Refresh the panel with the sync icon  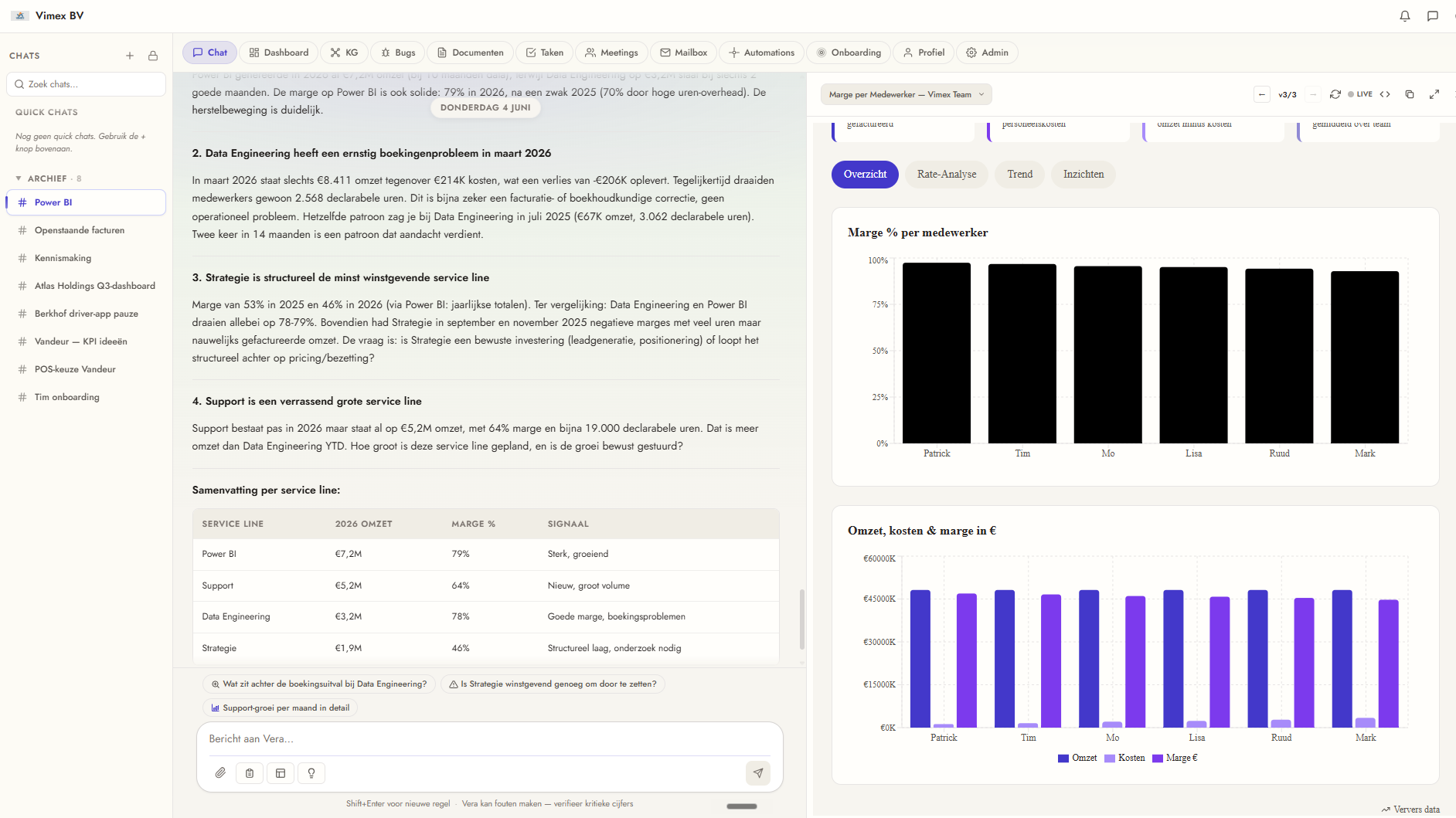pyautogui.click(x=1335, y=94)
